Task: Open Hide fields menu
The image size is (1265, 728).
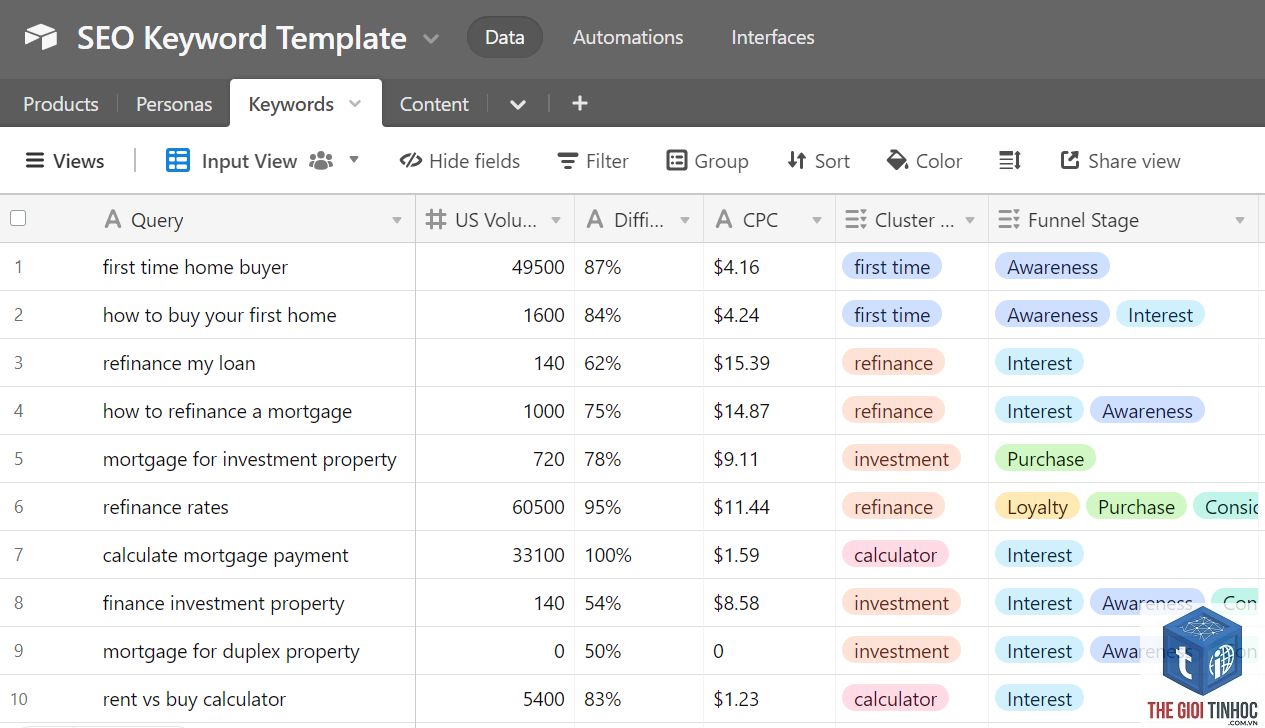Action: tap(460, 161)
